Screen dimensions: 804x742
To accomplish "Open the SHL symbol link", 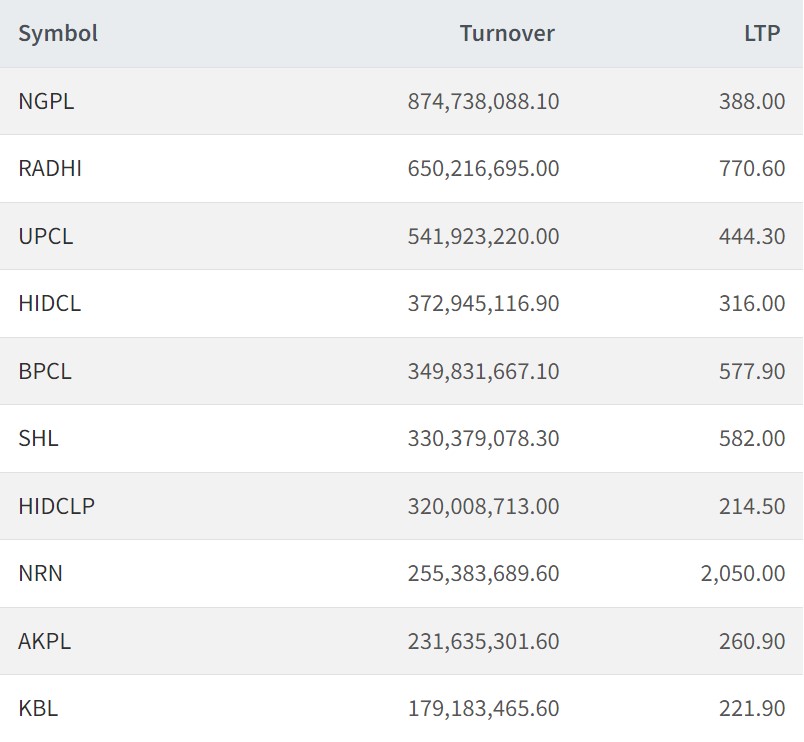I will (38, 438).
